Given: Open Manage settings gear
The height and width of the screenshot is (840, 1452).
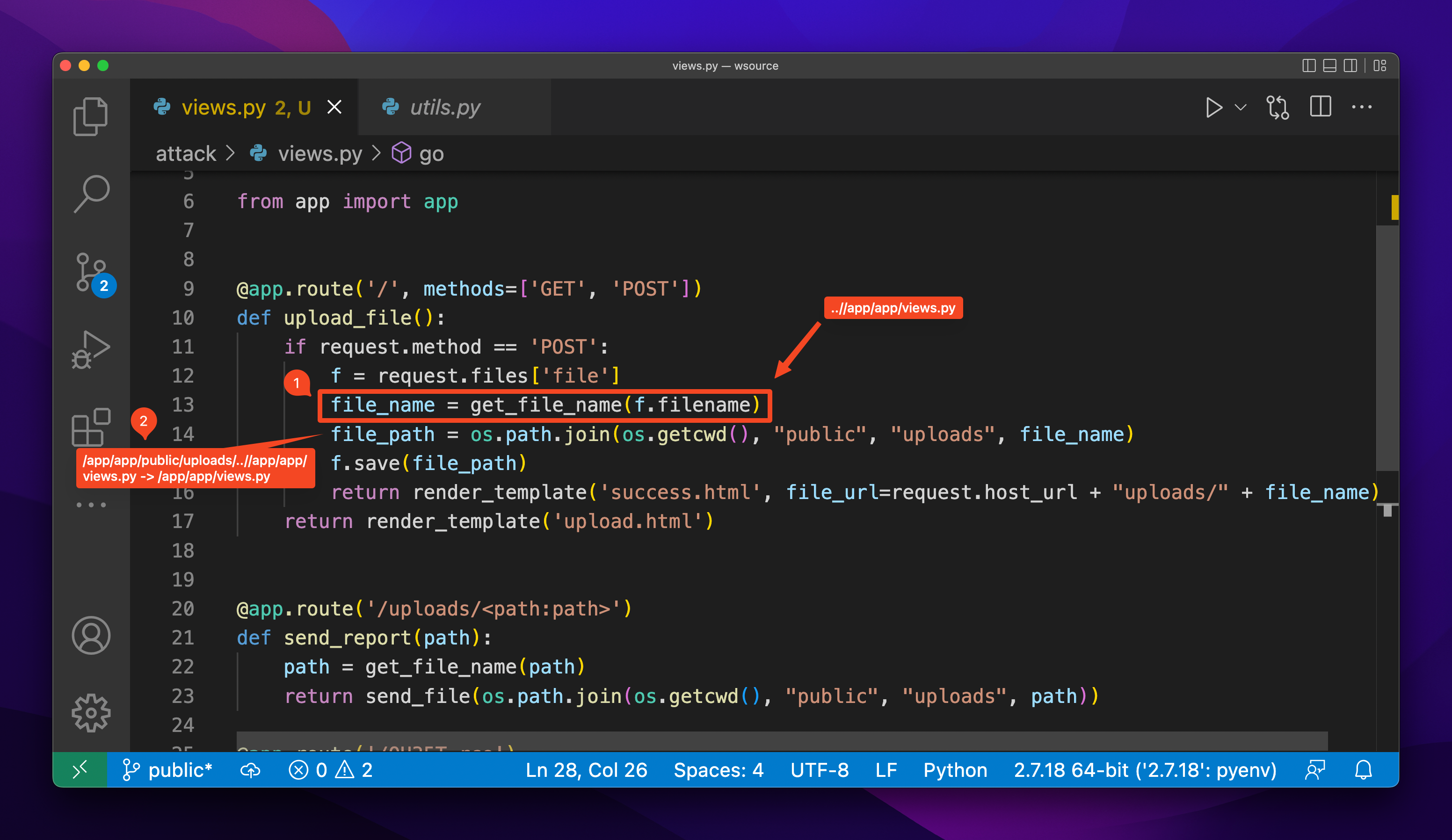Looking at the screenshot, I should [90, 713].
